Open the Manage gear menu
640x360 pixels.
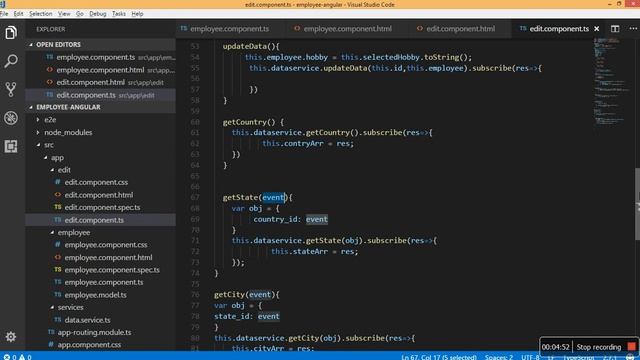tap(11, 337)
